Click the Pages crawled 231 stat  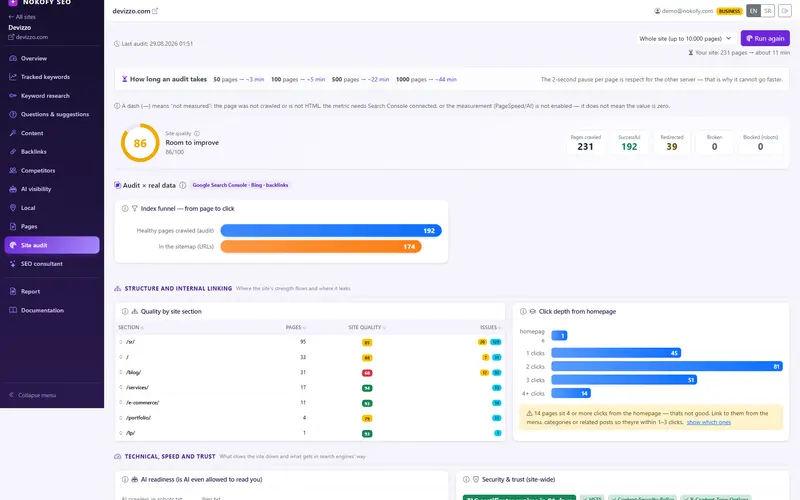click(585, 143)
